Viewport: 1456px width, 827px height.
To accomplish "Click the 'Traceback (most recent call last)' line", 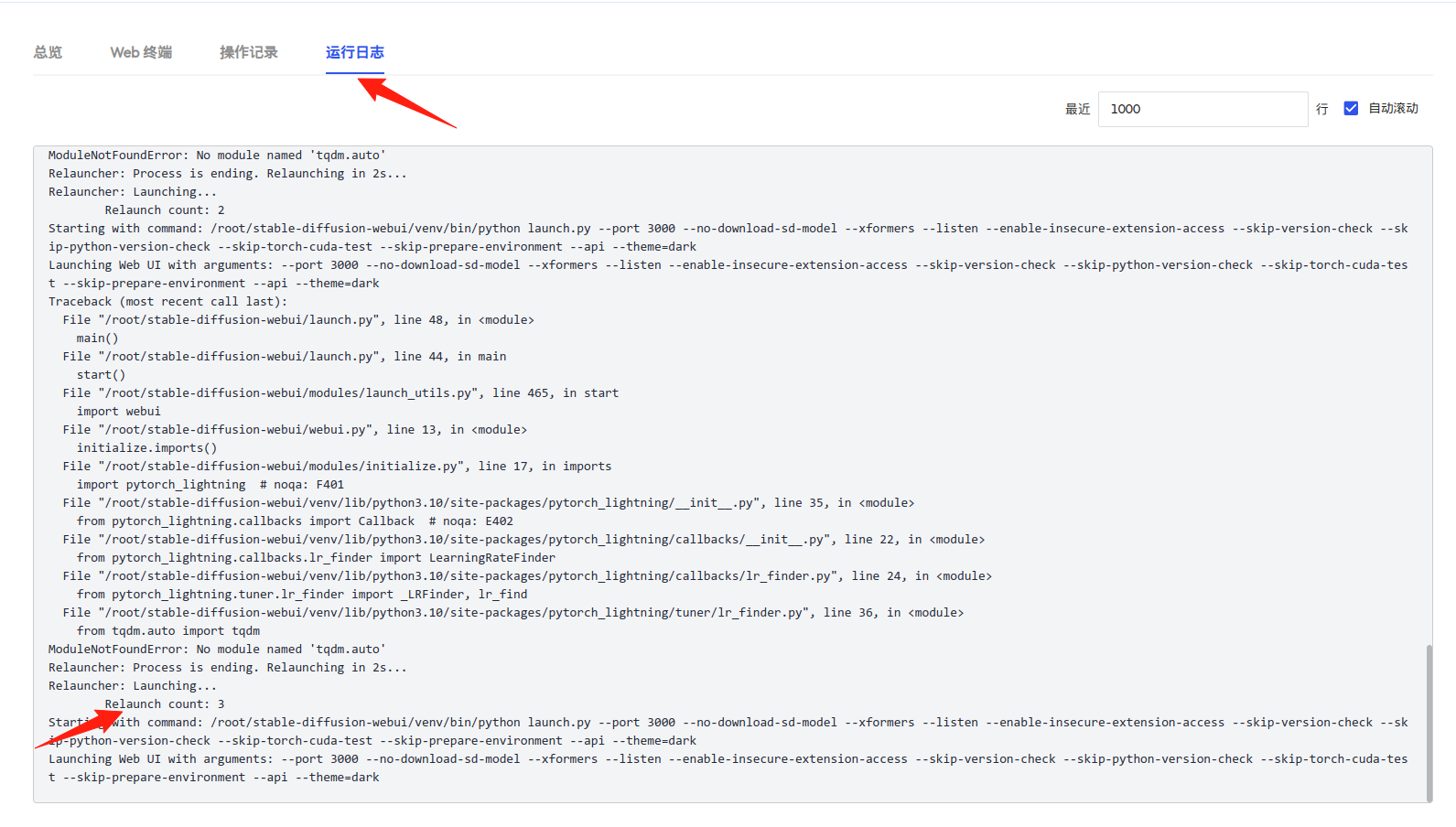I will tap(167, 301).
